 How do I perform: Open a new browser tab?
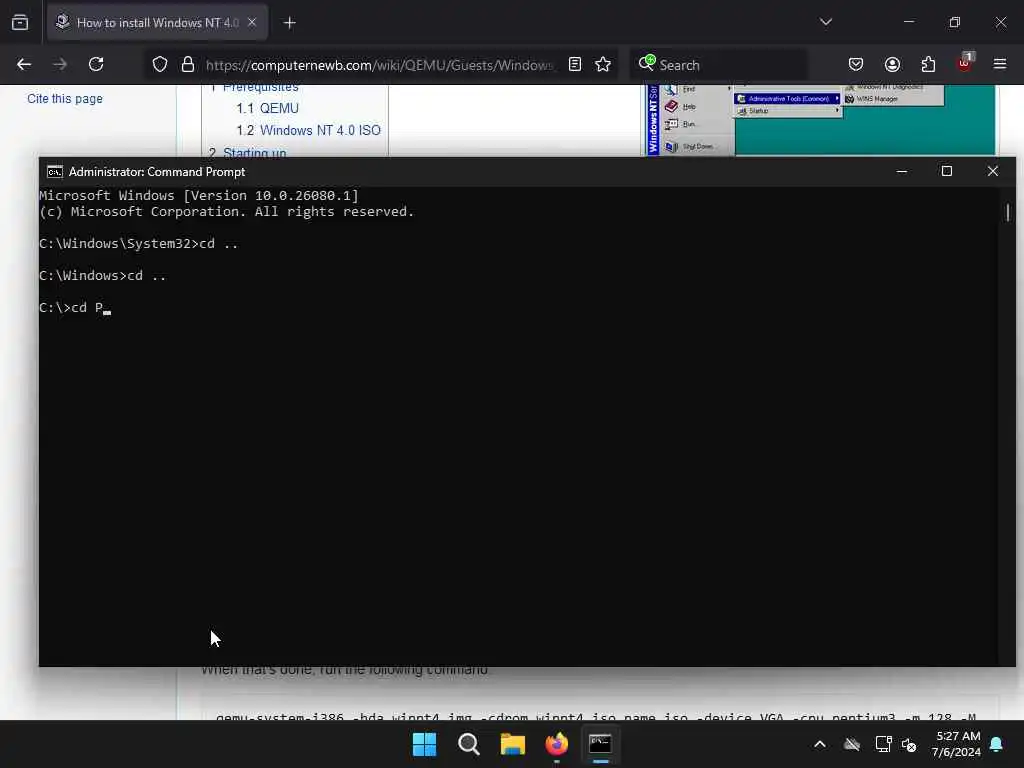click(x=290, y=23)
